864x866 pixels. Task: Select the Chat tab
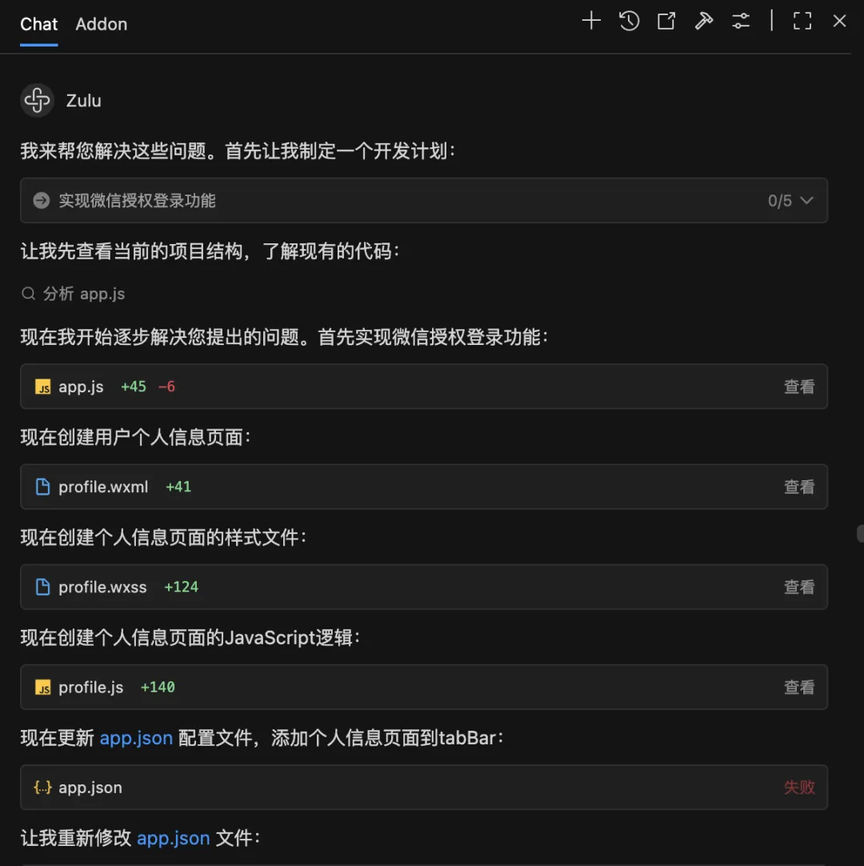(x=39, y=24)
